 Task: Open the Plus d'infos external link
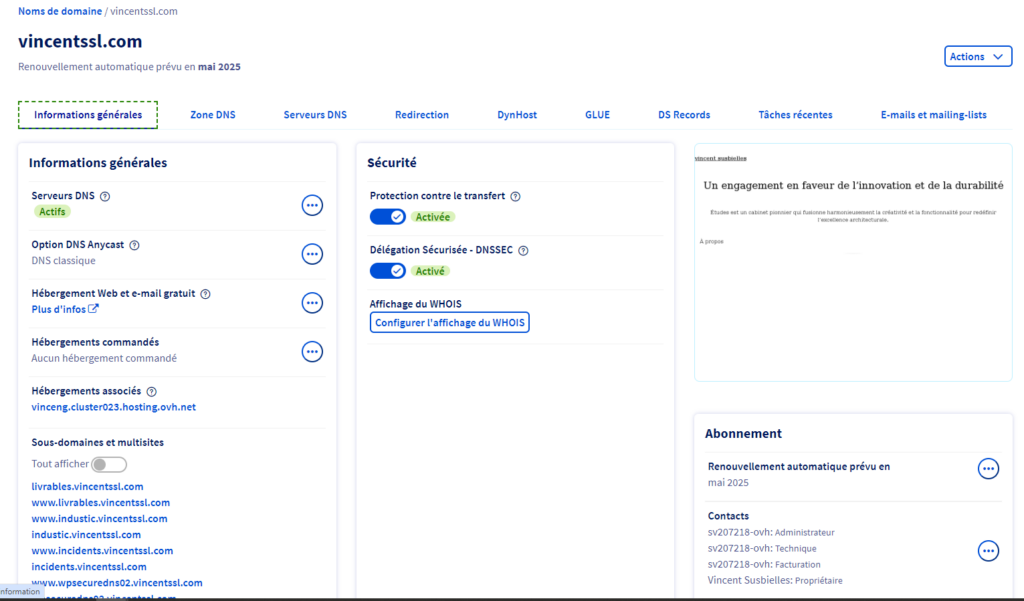[x=65, y=309]
